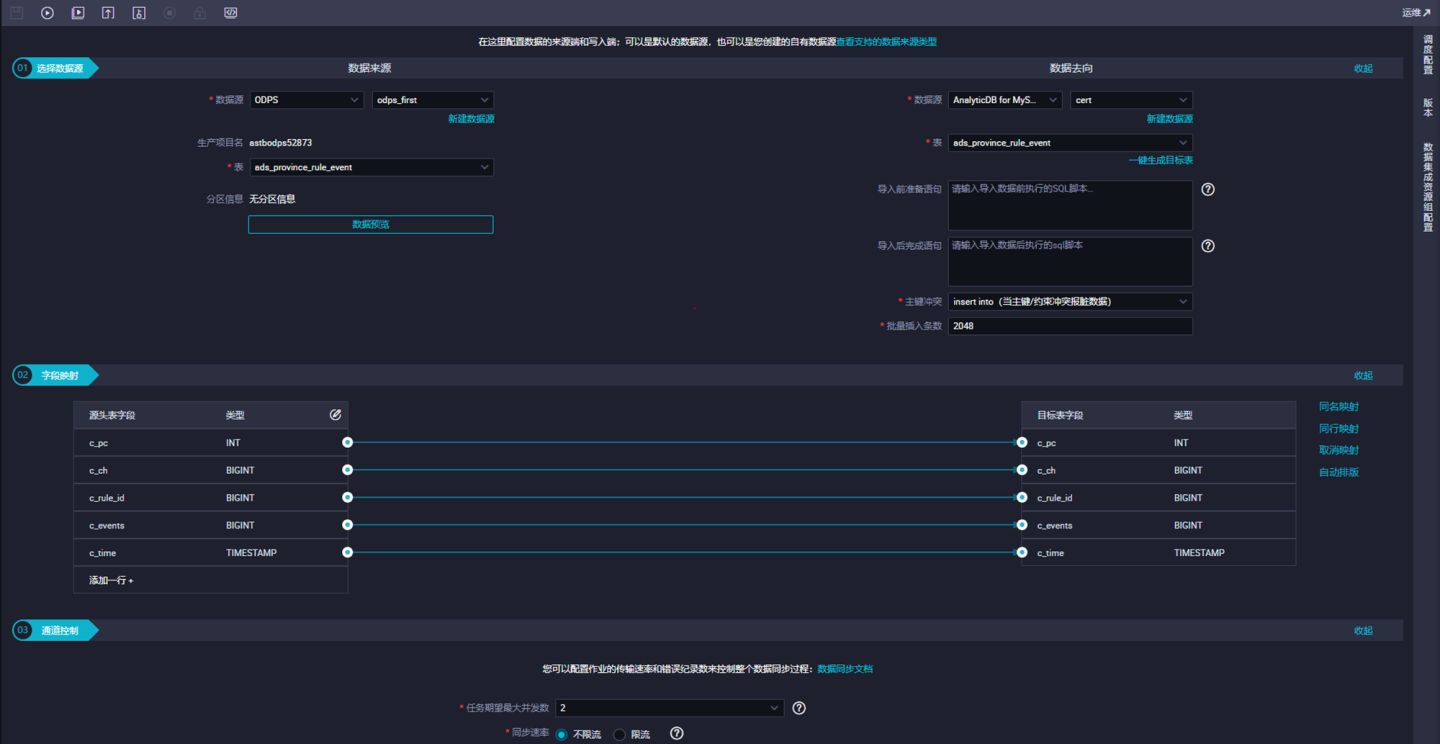Image resolution: width=1440 pixels, height=744 pixels.
Task: Click the submit (upload arrow) toolbar icon
Action: tap(108, 13)
